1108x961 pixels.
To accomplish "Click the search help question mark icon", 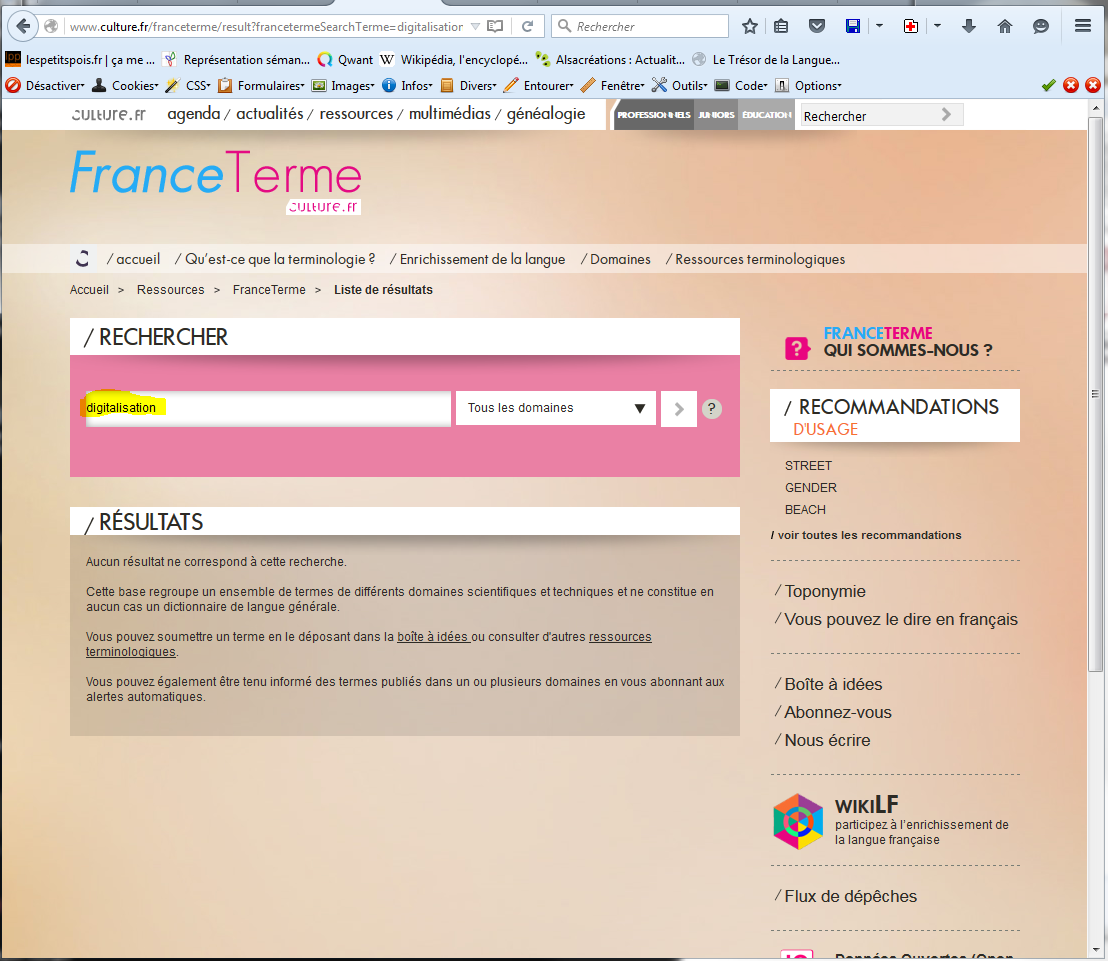I will point(712,408).
